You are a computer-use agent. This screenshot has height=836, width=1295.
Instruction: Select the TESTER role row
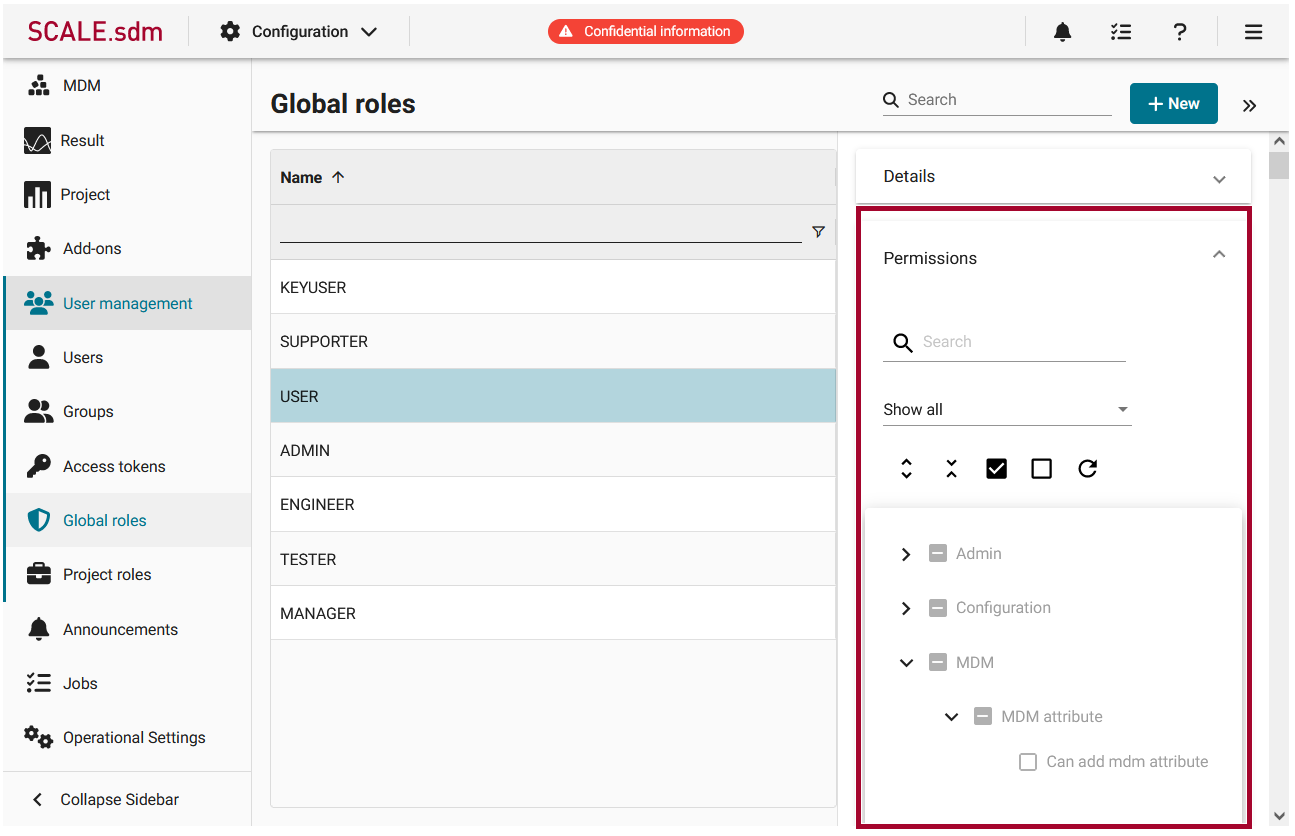[x=553, y=559]
